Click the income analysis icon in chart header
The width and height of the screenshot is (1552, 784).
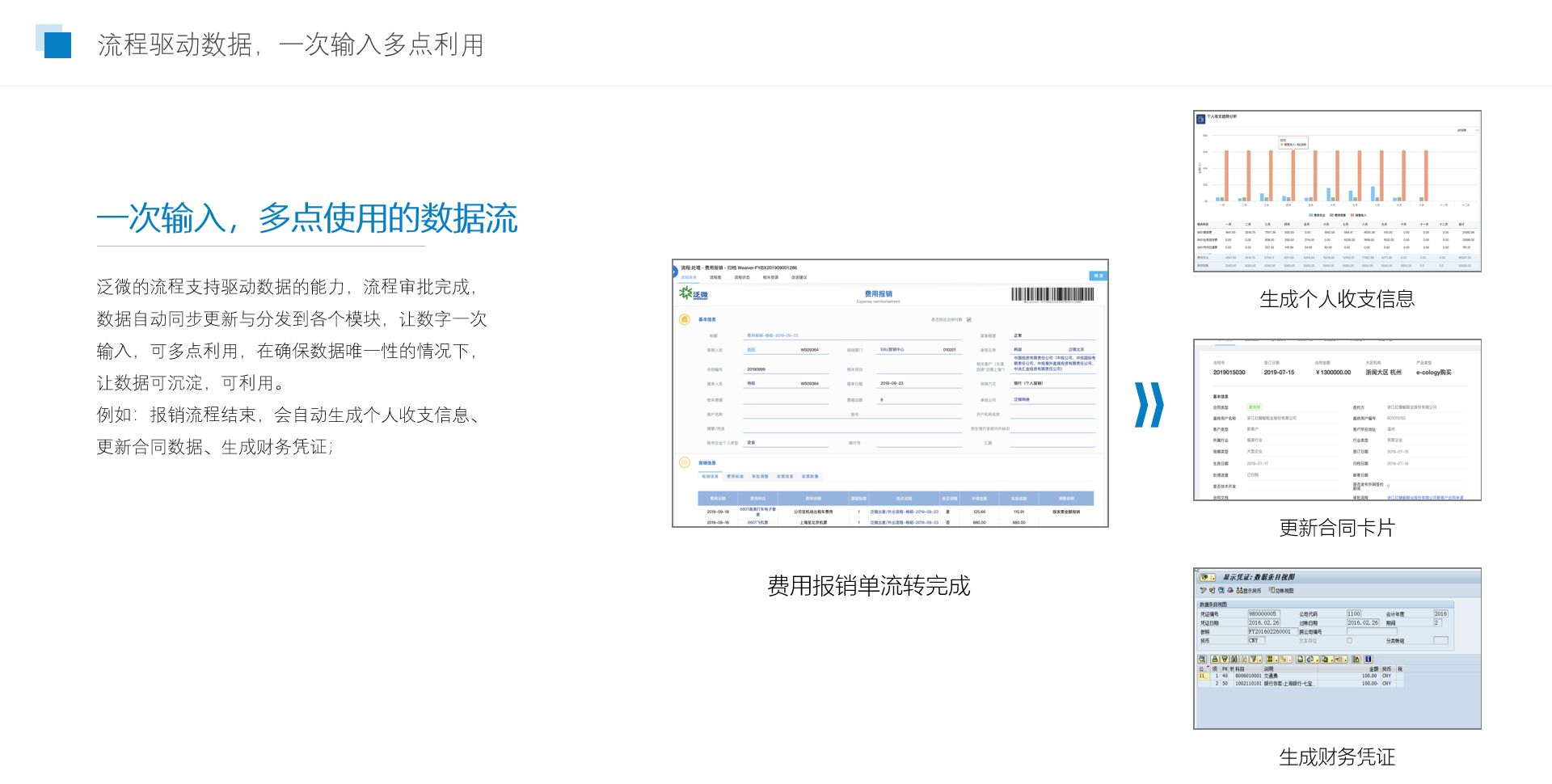coord(1200,118)
